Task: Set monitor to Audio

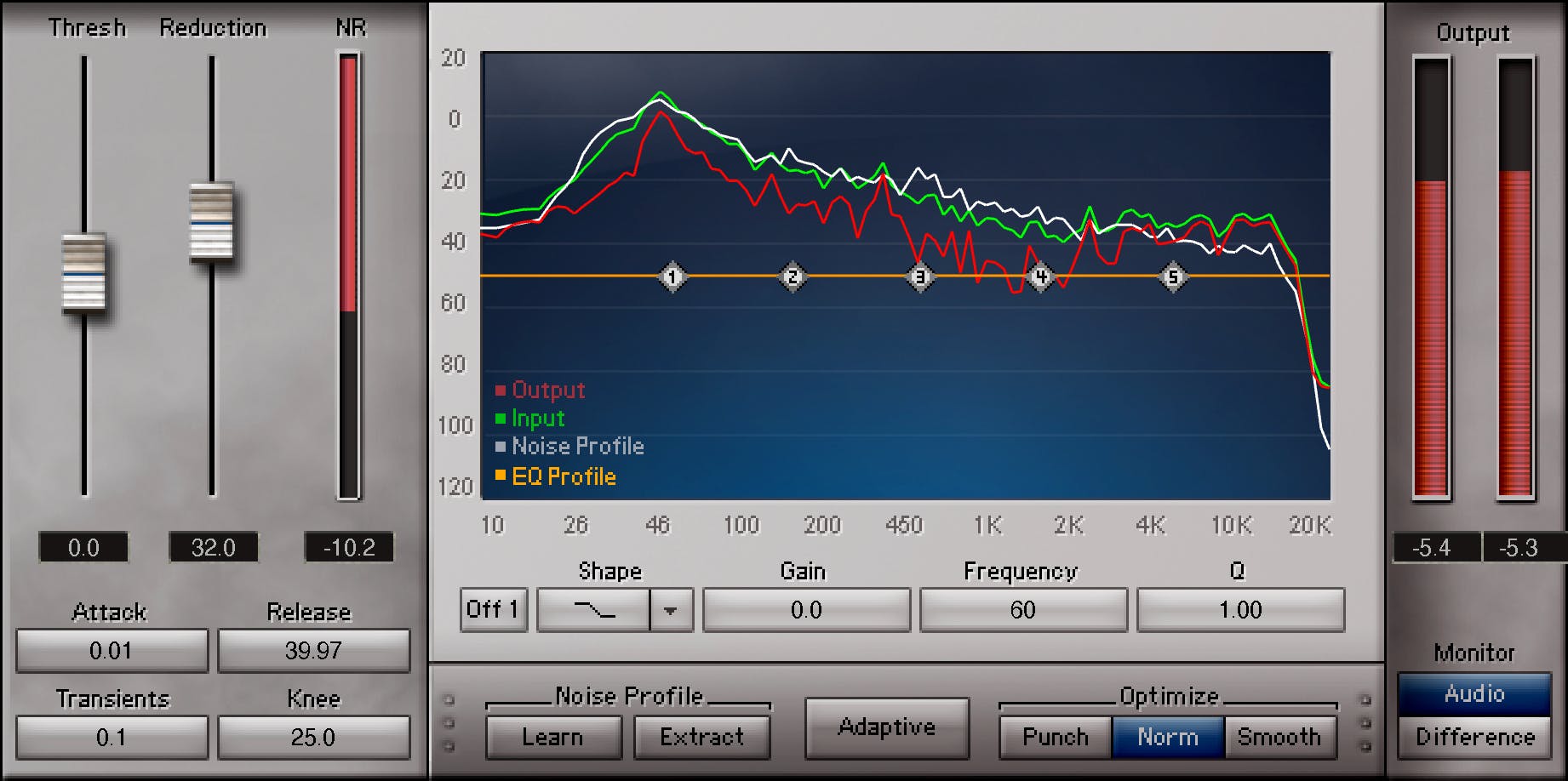Action: click(x=1474, y=694)
